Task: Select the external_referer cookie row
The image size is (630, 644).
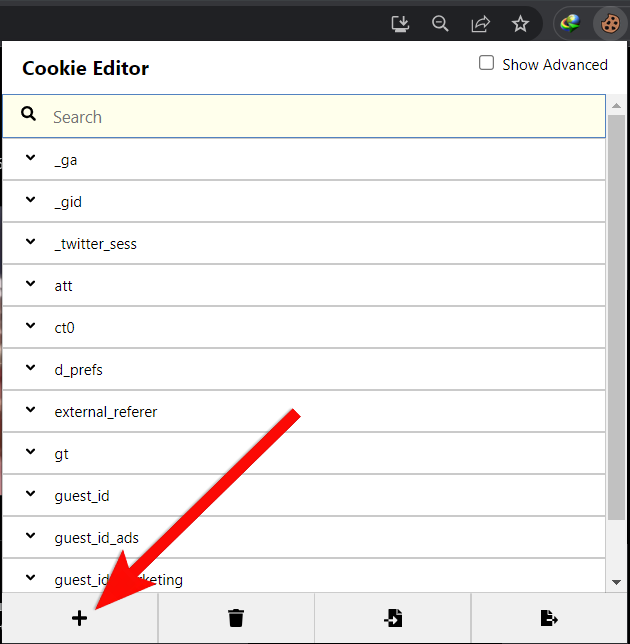Action: click(300, 412)
